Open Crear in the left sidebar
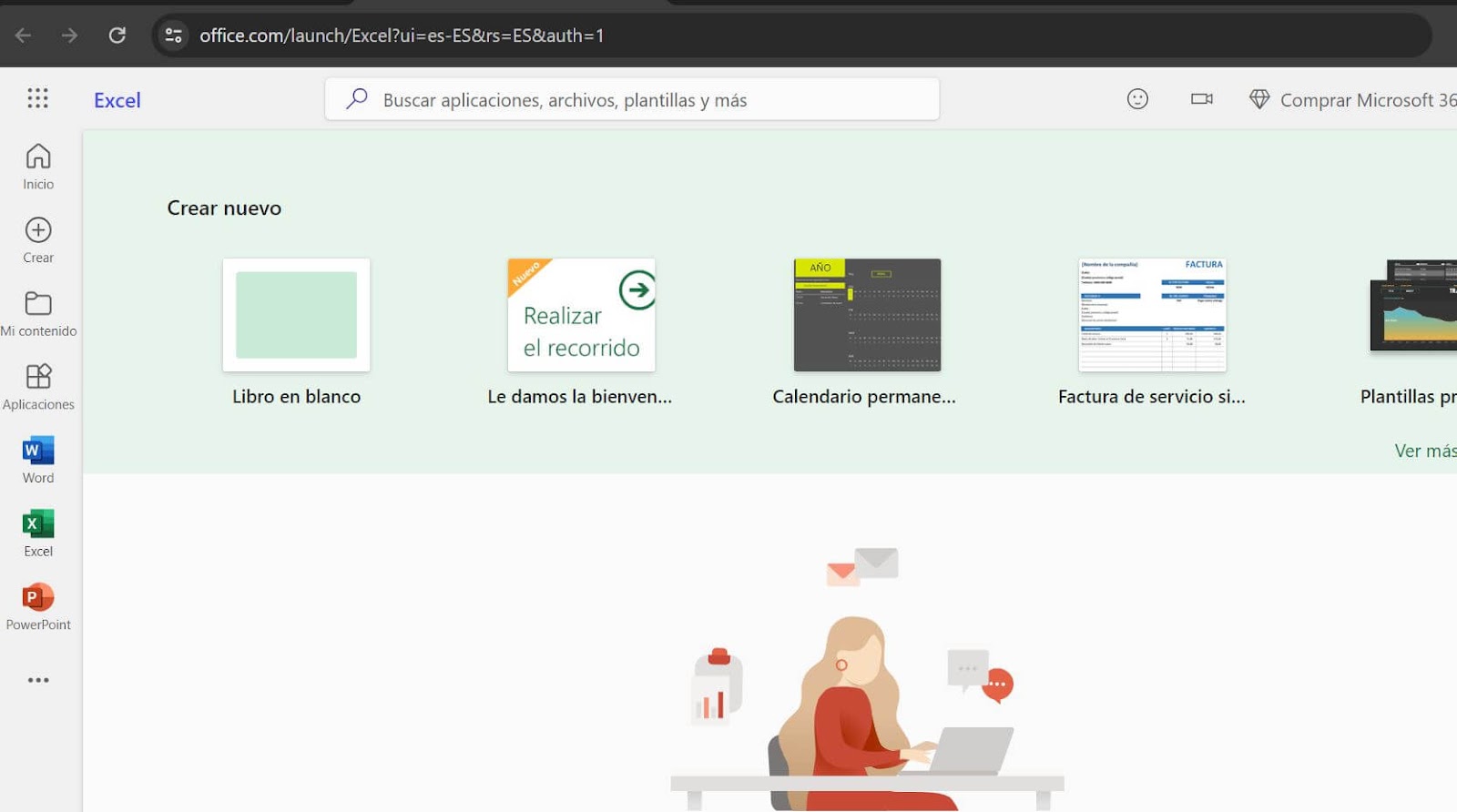This screenshot has height=812, width=1457. (38, 240)
